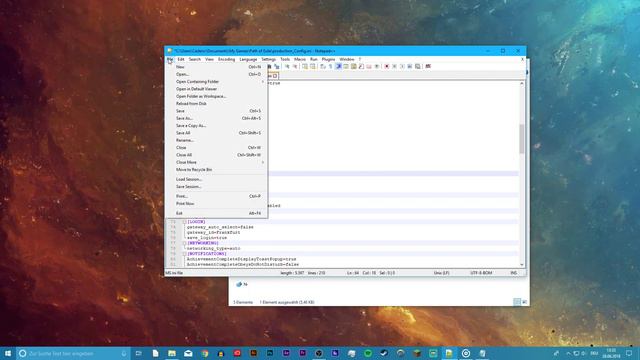Choose Open... from the File menu
Screen dimensions: 640x360
tap(216, 74)
